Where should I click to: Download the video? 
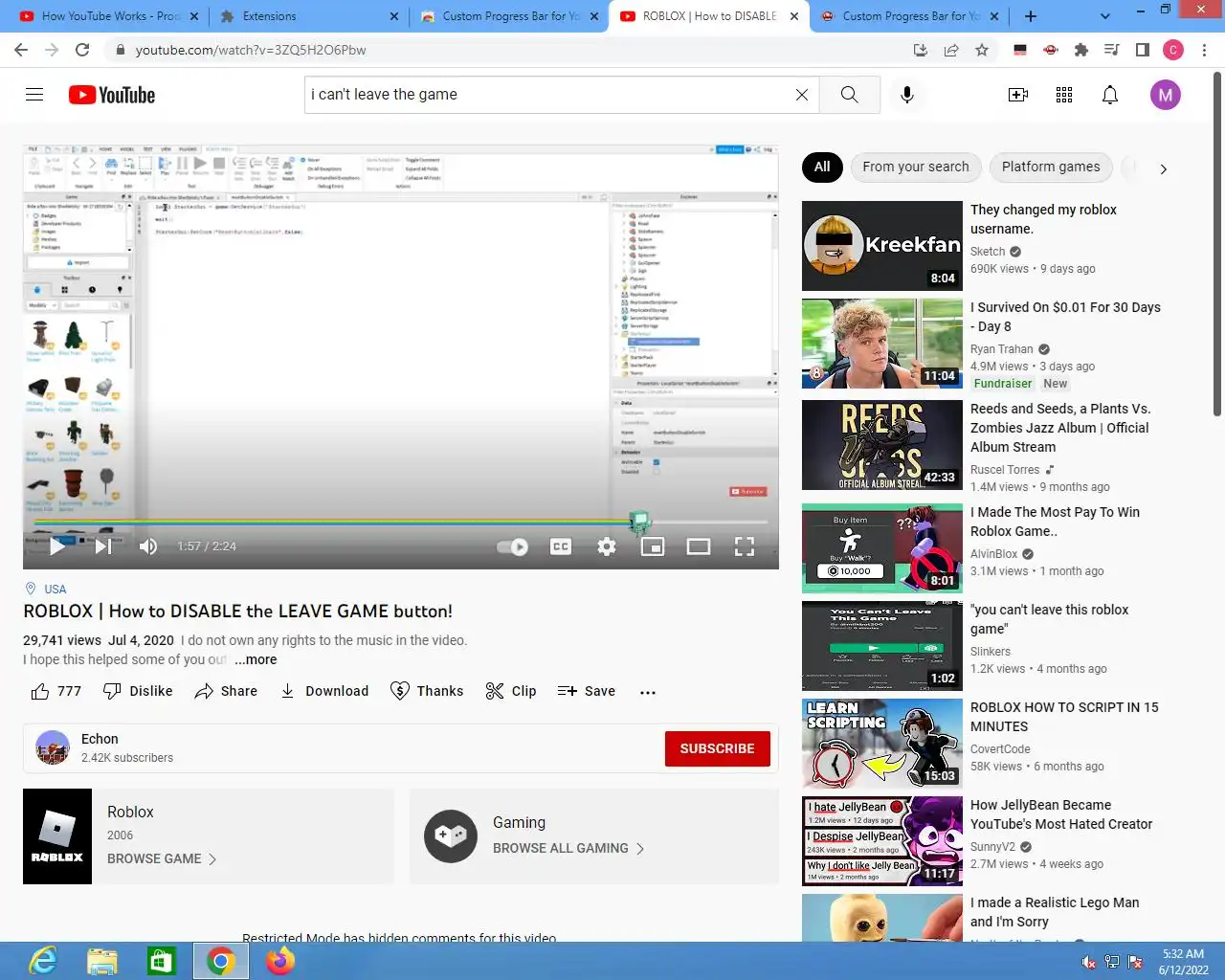(323, 691)
